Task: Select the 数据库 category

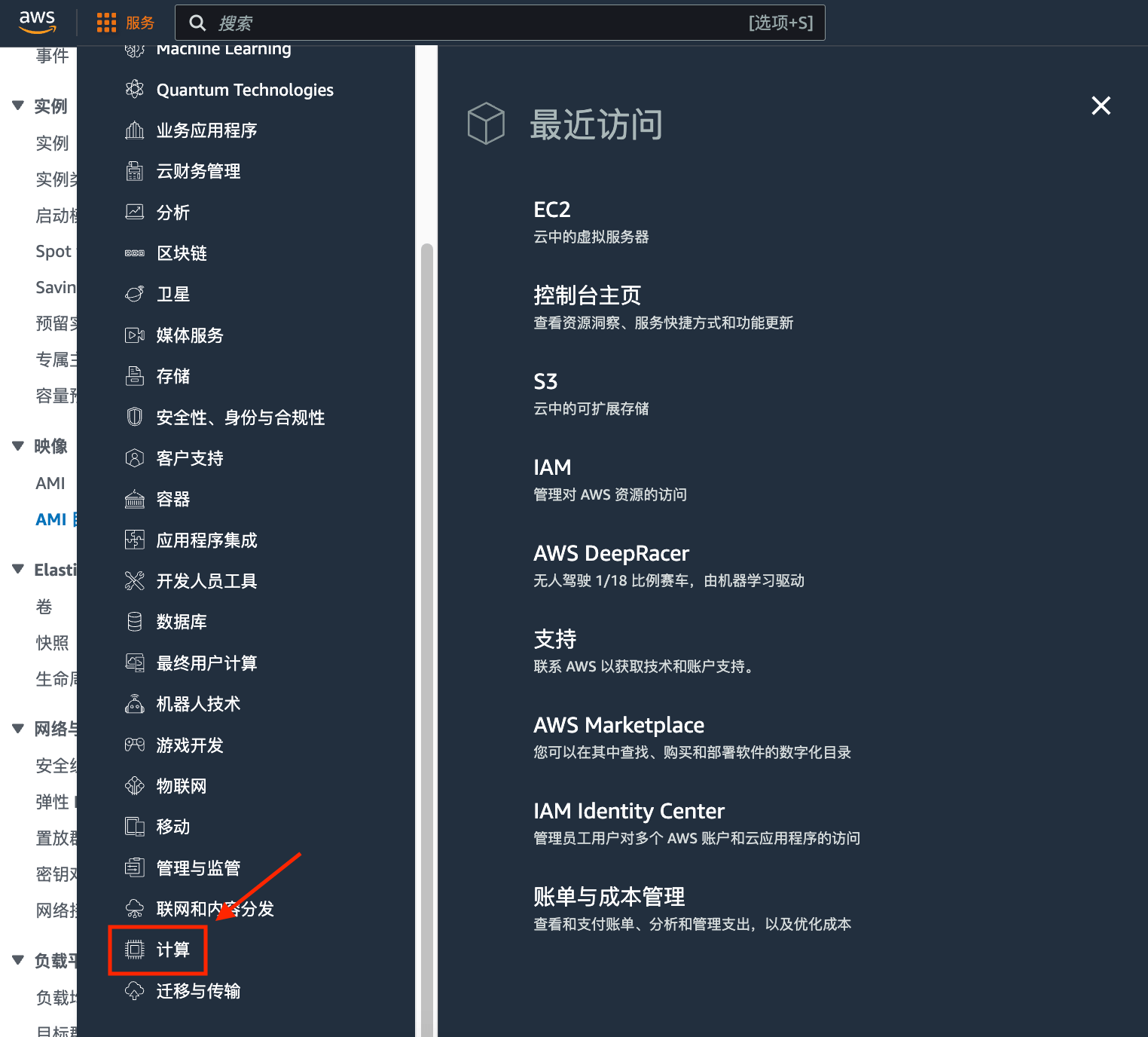Action: coord(182,622)
